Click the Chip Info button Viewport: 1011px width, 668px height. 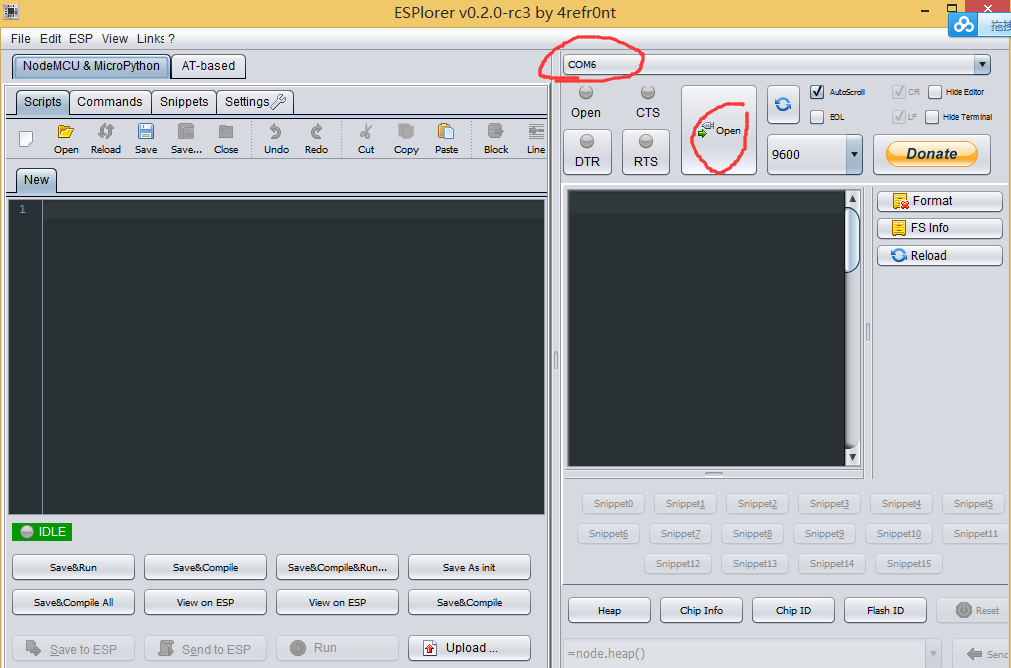[x=702, y=610]
